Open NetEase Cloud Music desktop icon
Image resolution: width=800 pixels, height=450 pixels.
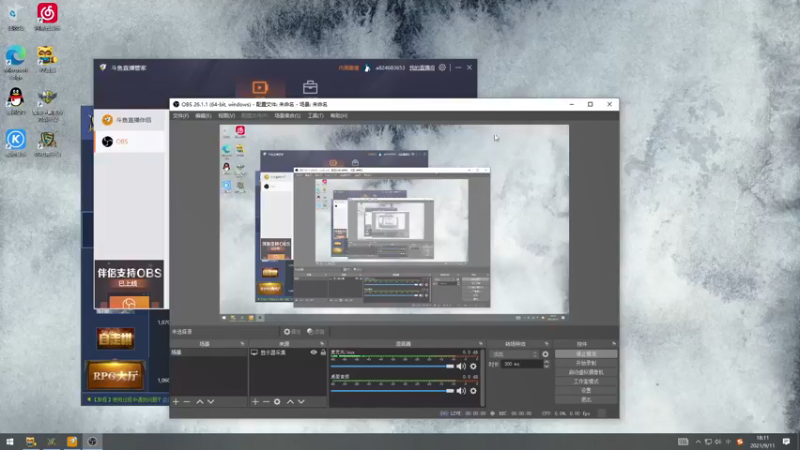pyautogui.click(x=47, y=16)
